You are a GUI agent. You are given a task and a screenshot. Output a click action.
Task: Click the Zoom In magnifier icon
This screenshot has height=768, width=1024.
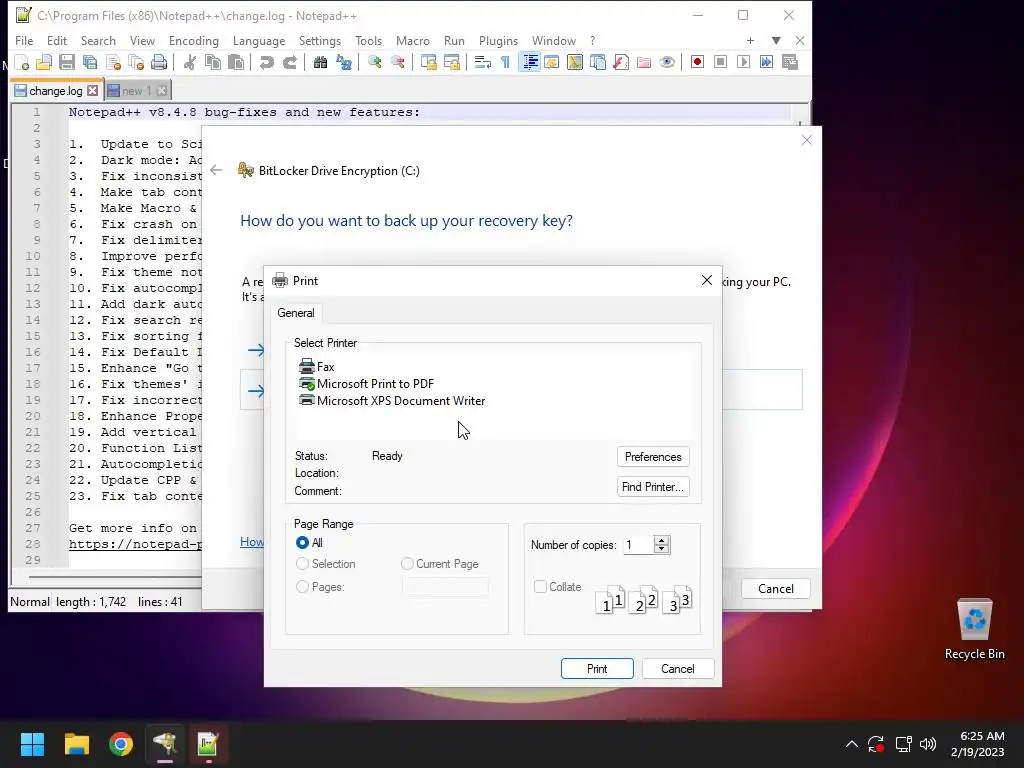(374, 62)
